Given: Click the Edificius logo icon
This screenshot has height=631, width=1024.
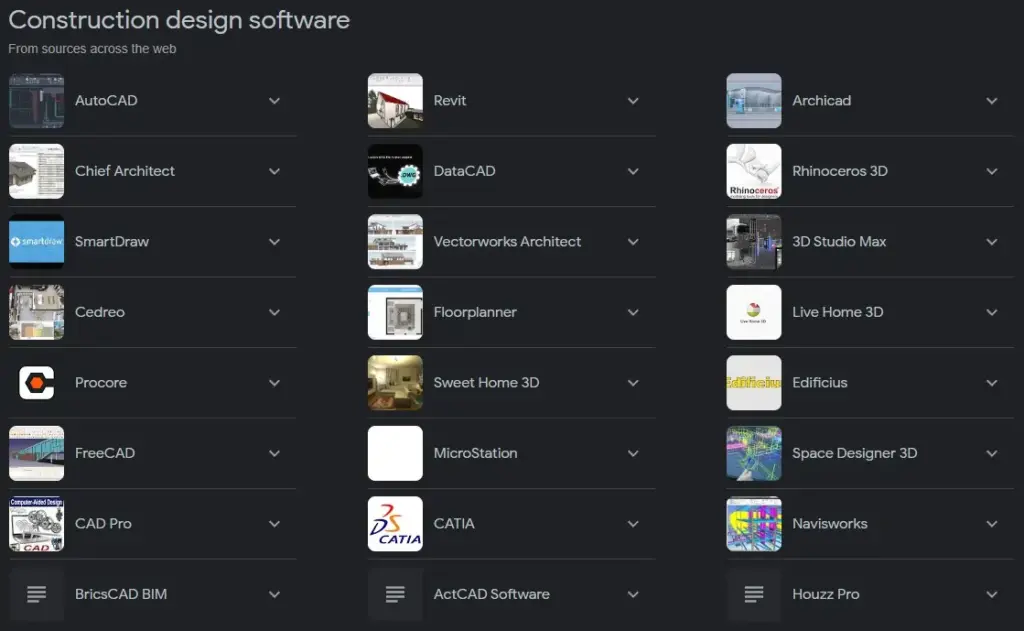Looking at the screenshot, I should tap(753, 383).
